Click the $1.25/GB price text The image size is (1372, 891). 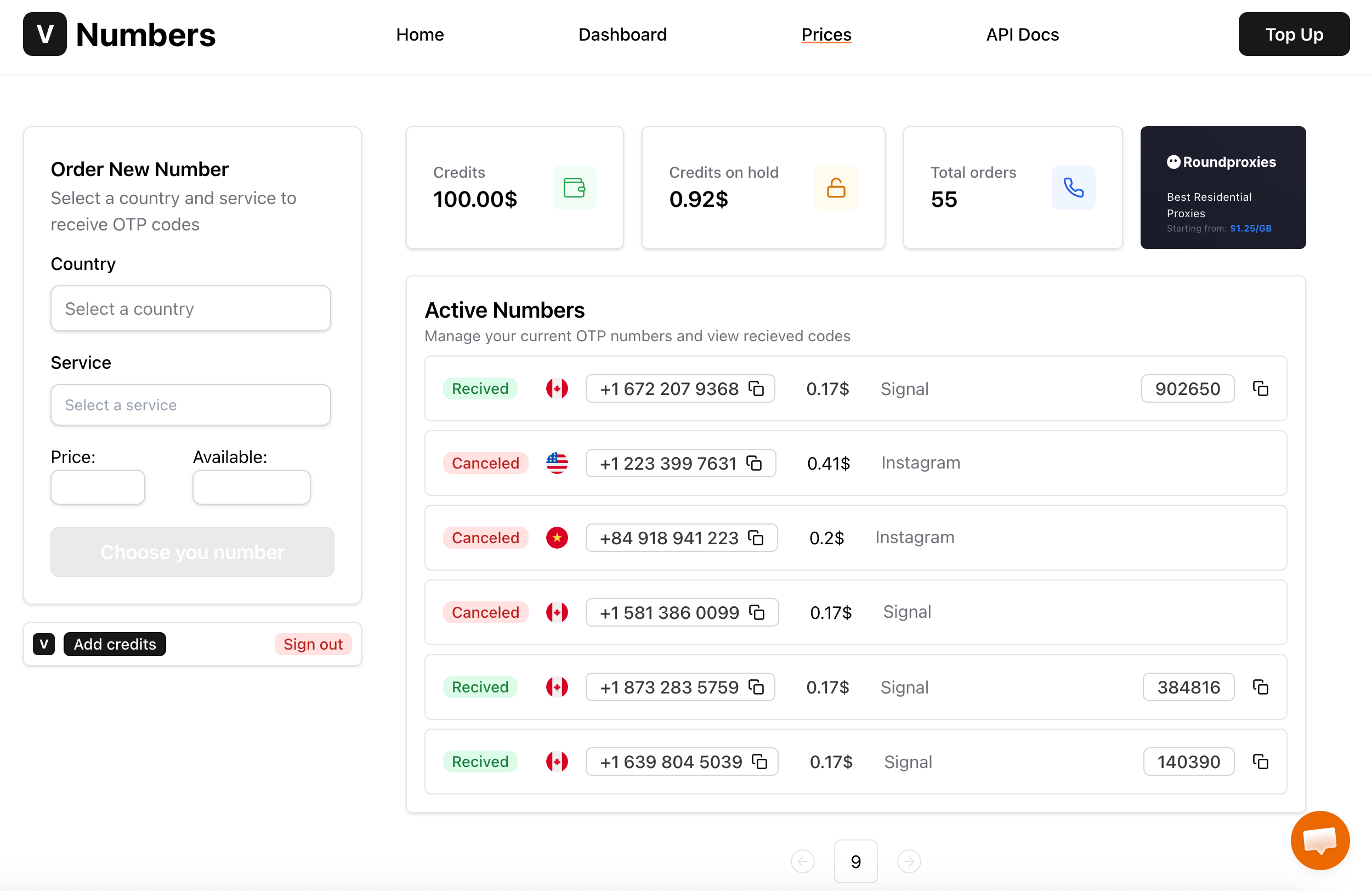click(x=1250, y=228)
